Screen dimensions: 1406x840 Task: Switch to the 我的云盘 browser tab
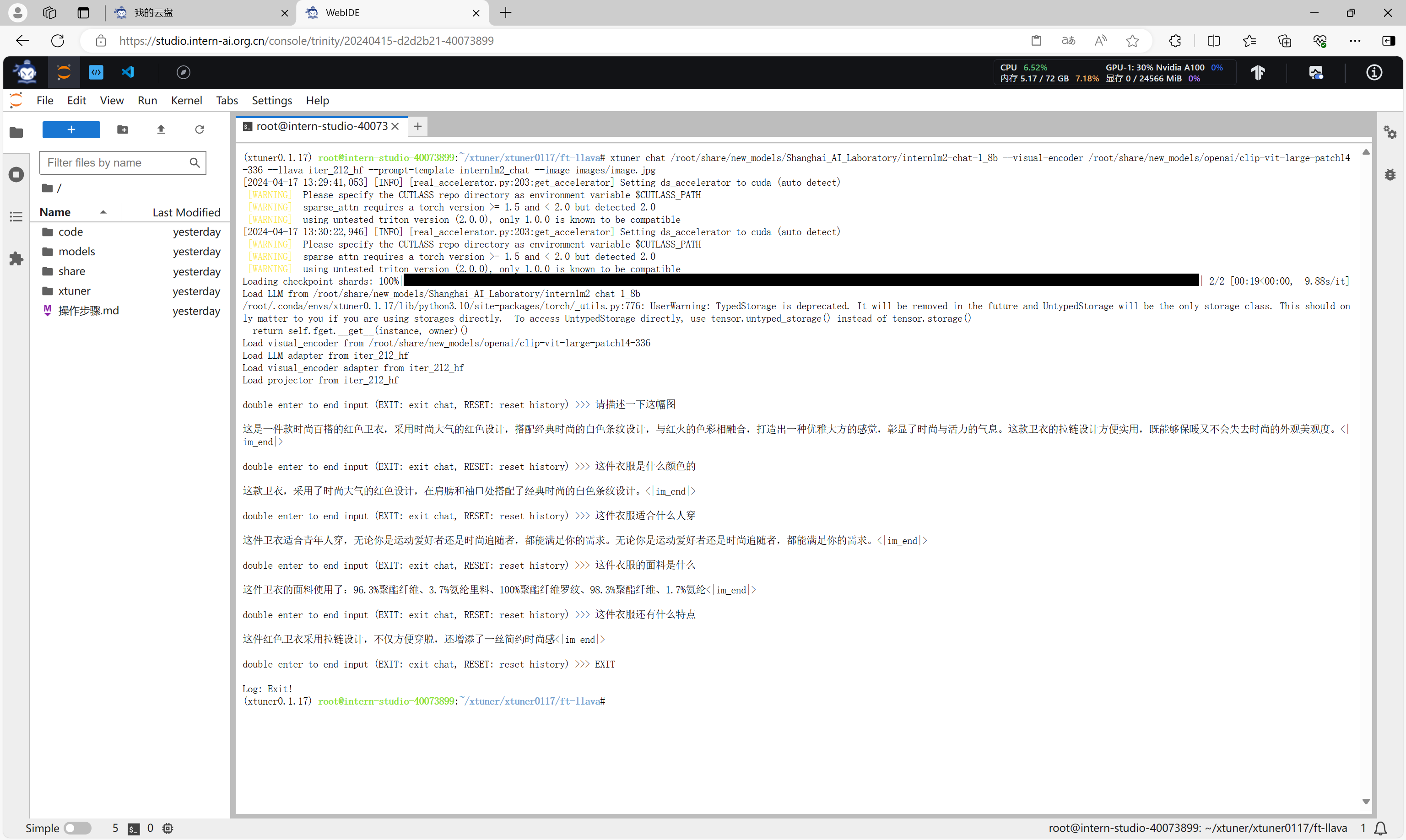pos(201,12)
